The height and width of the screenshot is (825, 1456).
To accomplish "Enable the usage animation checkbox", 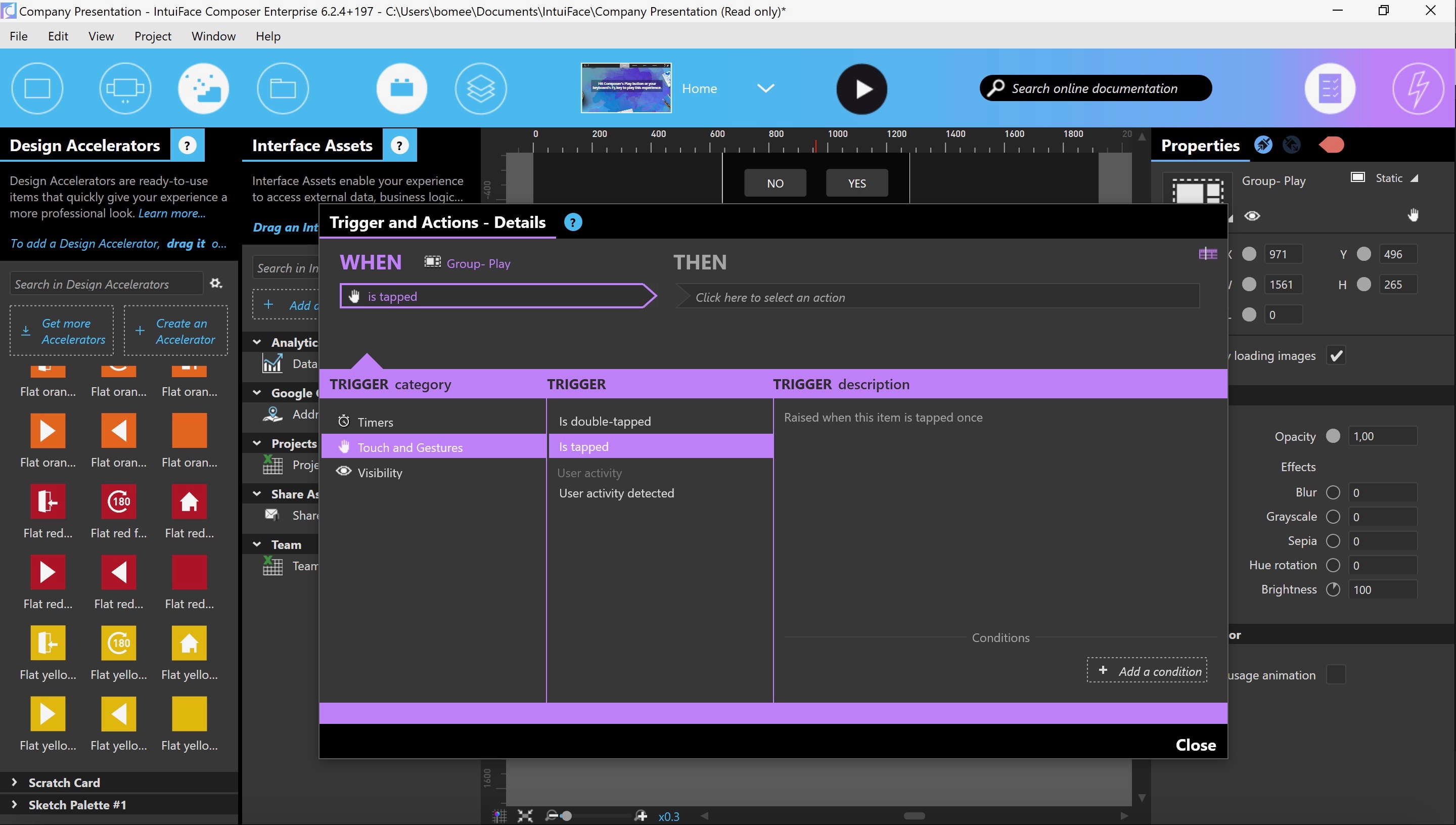I will pos(1336,675).
